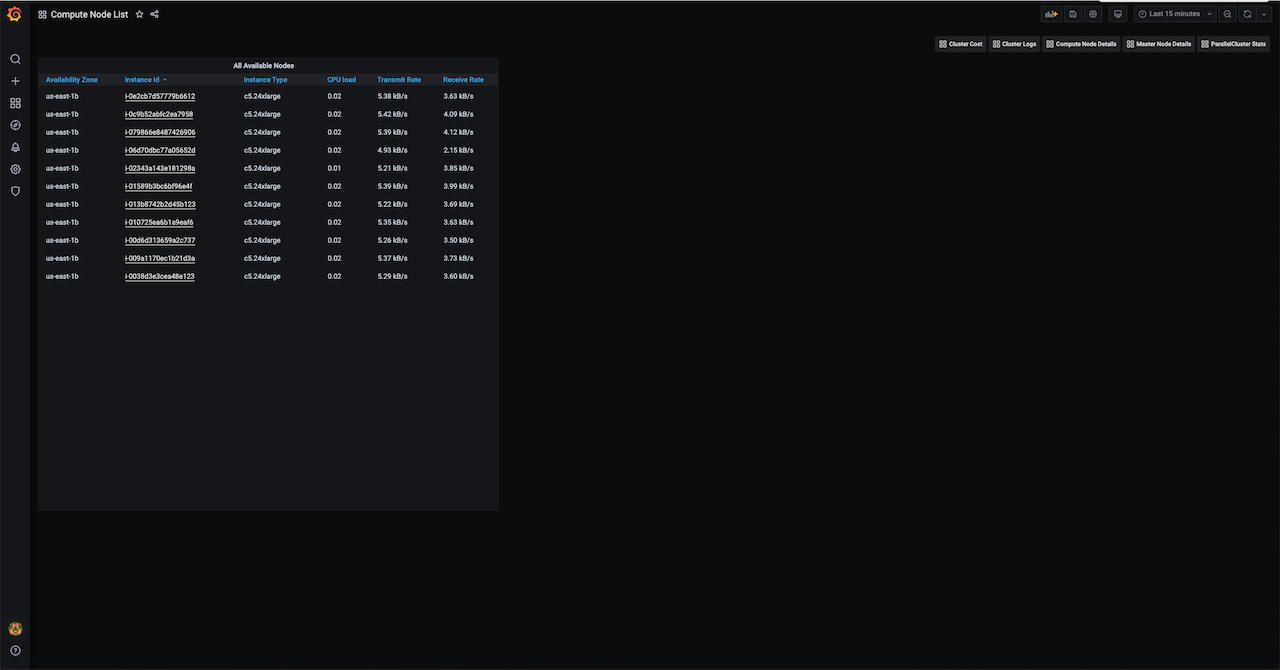
Task: Star the Compute Node List dashboard
Action: [139, 15]
